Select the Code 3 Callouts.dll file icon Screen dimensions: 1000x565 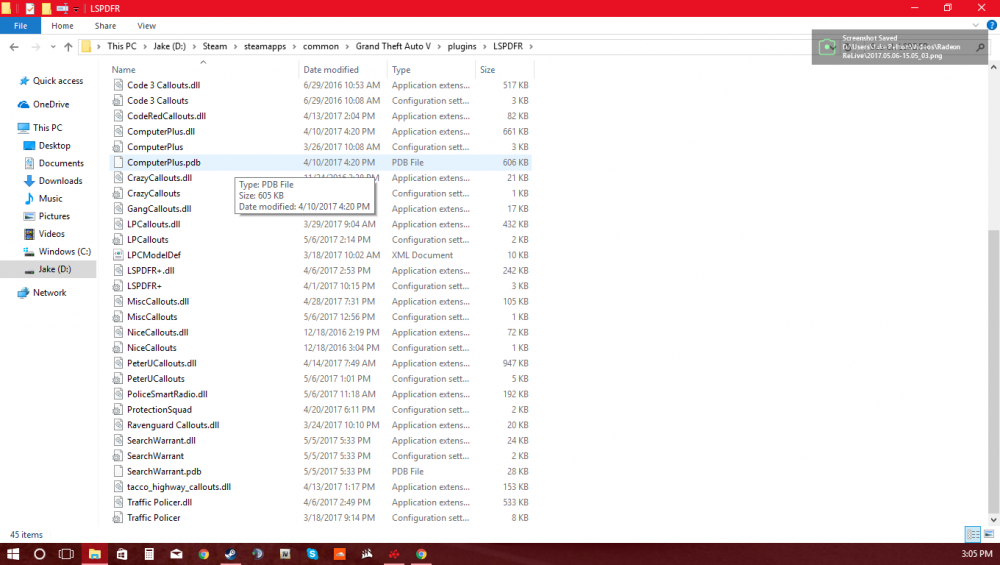point(118,85)
